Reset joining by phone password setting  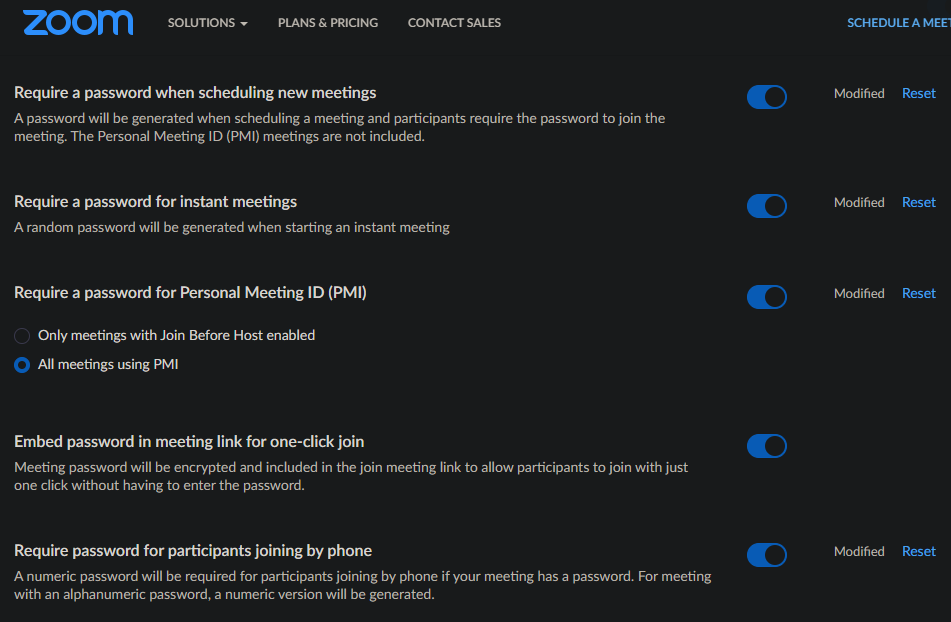pyautogui.click(x=919, y=552)
